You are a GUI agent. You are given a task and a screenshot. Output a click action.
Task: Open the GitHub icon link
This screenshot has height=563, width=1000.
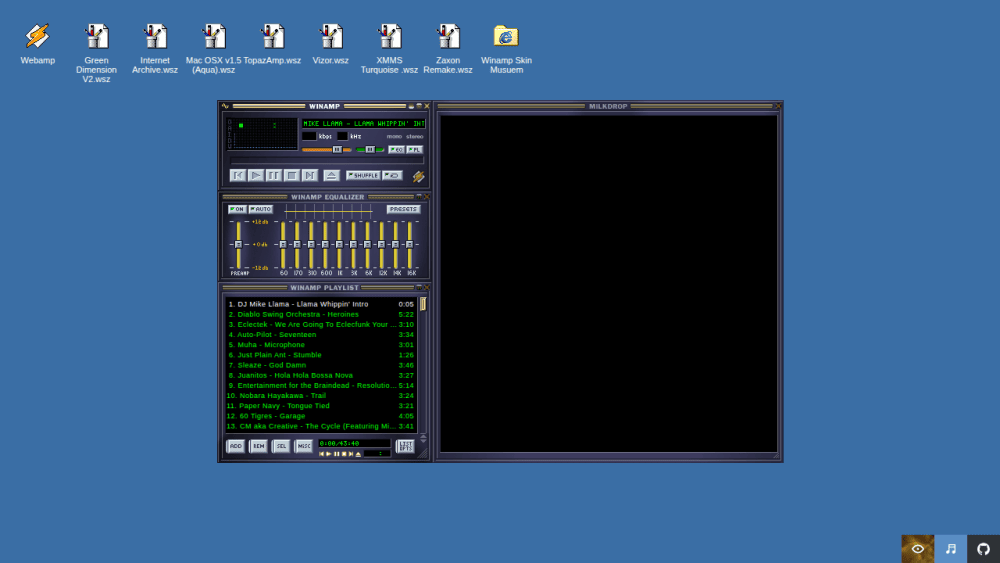coord(983,548)
